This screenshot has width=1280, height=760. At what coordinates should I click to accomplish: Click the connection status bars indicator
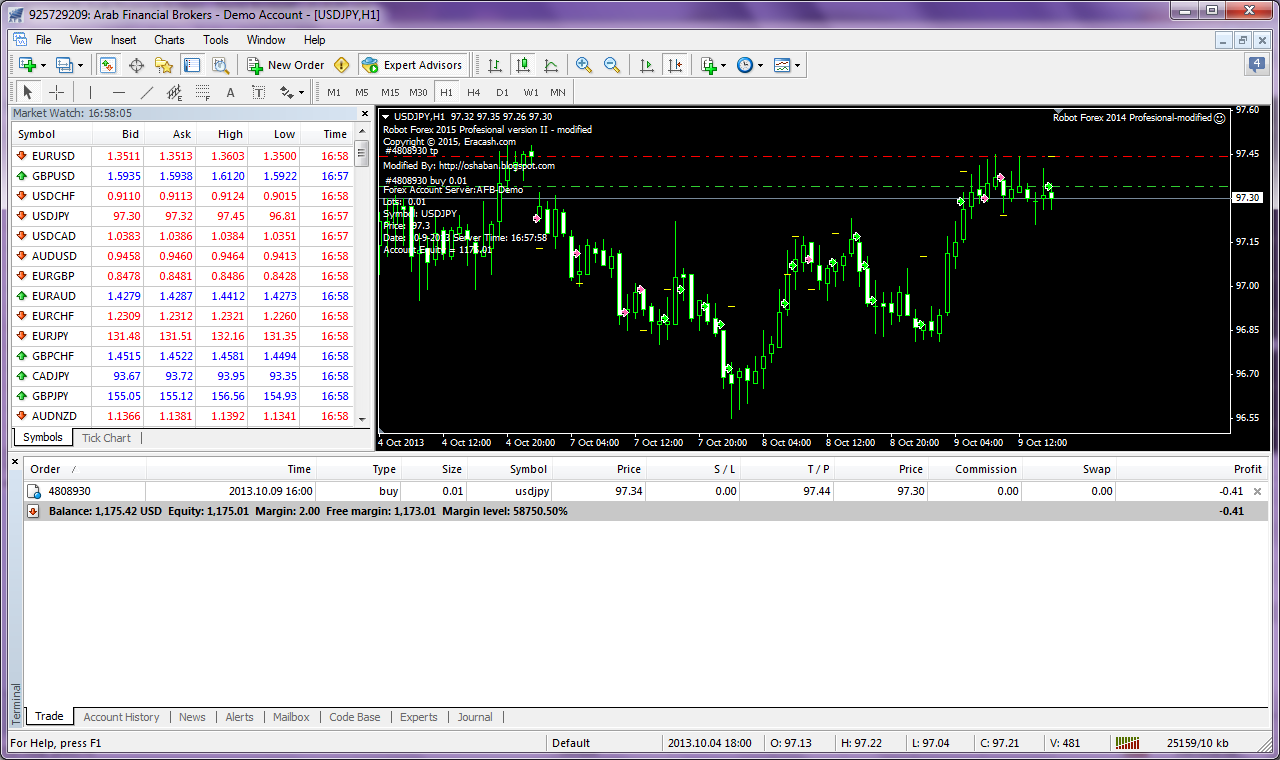(1127, 743)
